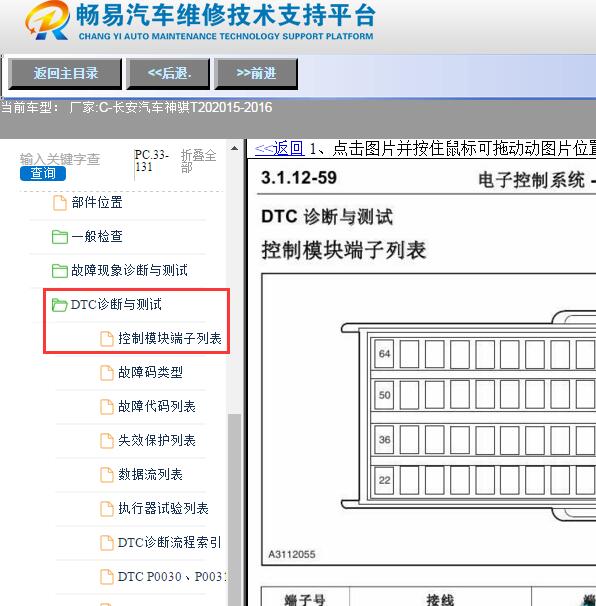Click terminal 50 in the connector diagram

tap(384, 395)
